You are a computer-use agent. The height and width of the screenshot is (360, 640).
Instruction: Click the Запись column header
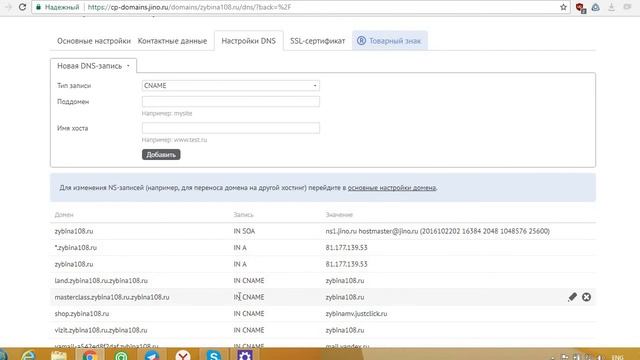point(243,215)
